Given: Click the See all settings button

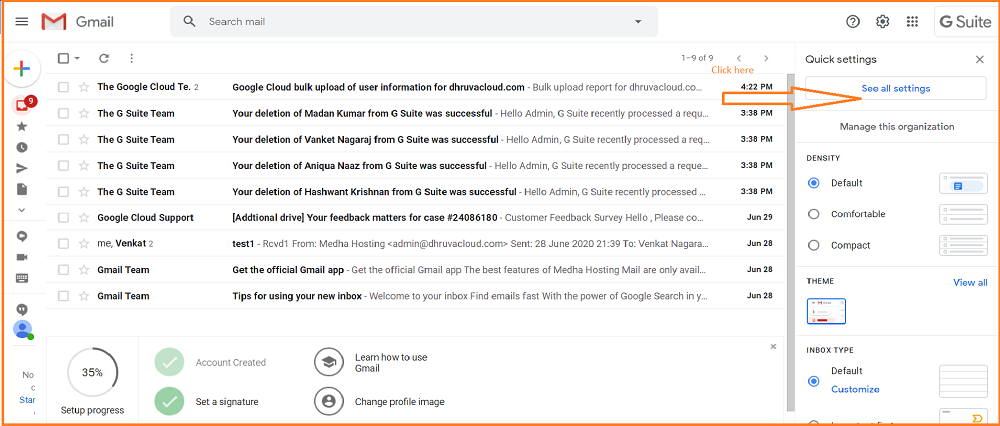Looking at the screenshot, I should pos(896,89).
